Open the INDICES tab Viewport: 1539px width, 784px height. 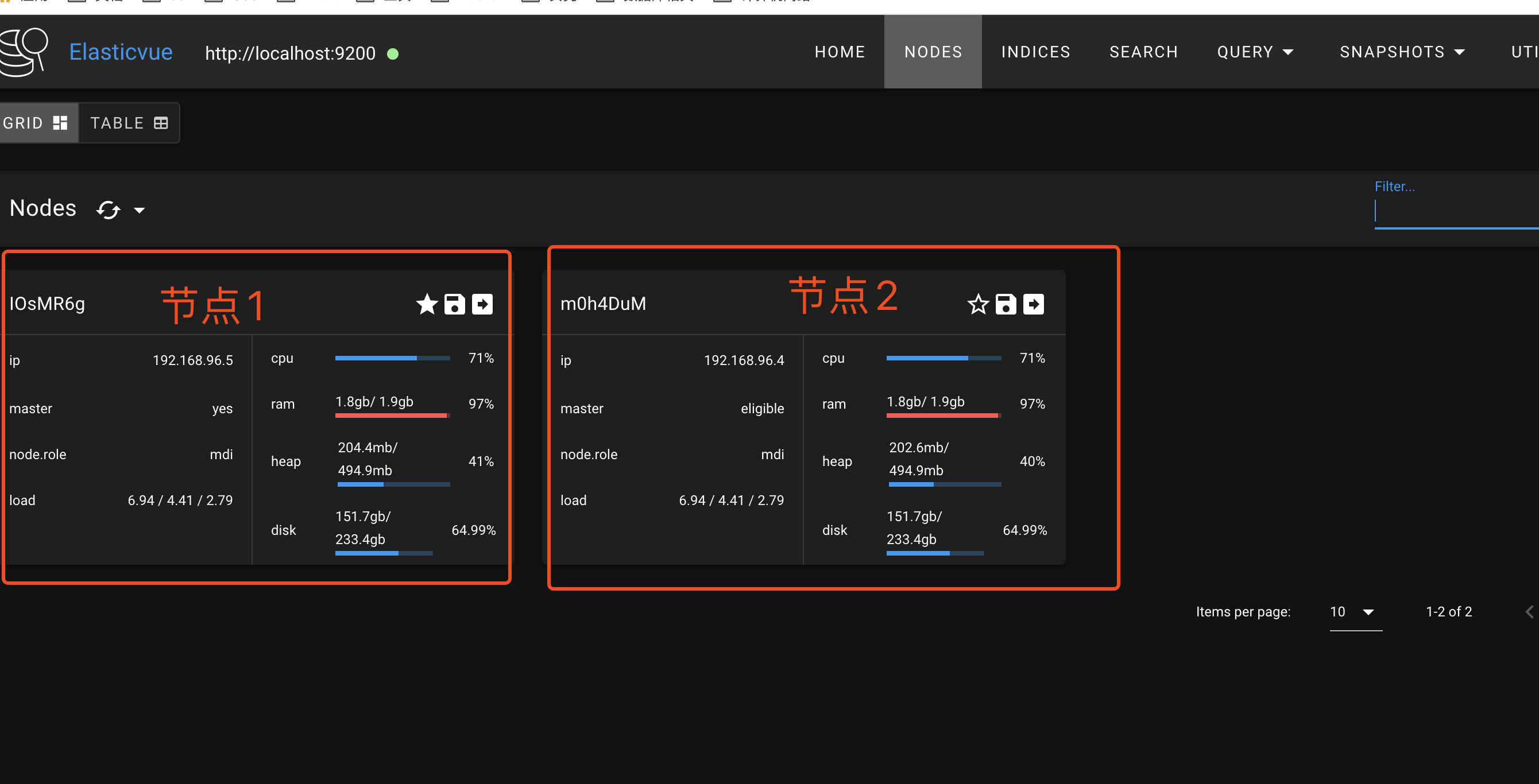1035,52
